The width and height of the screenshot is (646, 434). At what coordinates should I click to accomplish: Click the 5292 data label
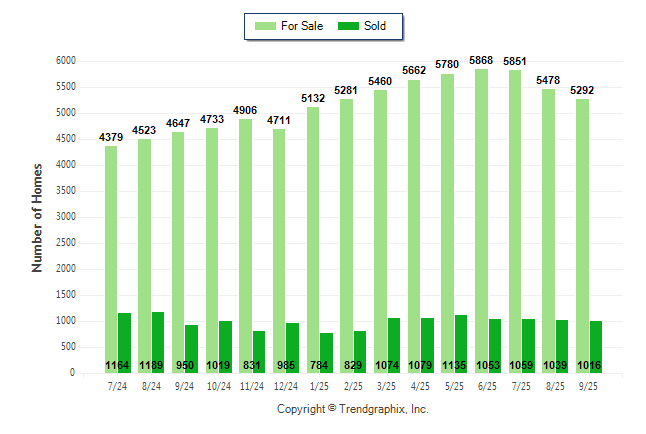coord(582,90)
